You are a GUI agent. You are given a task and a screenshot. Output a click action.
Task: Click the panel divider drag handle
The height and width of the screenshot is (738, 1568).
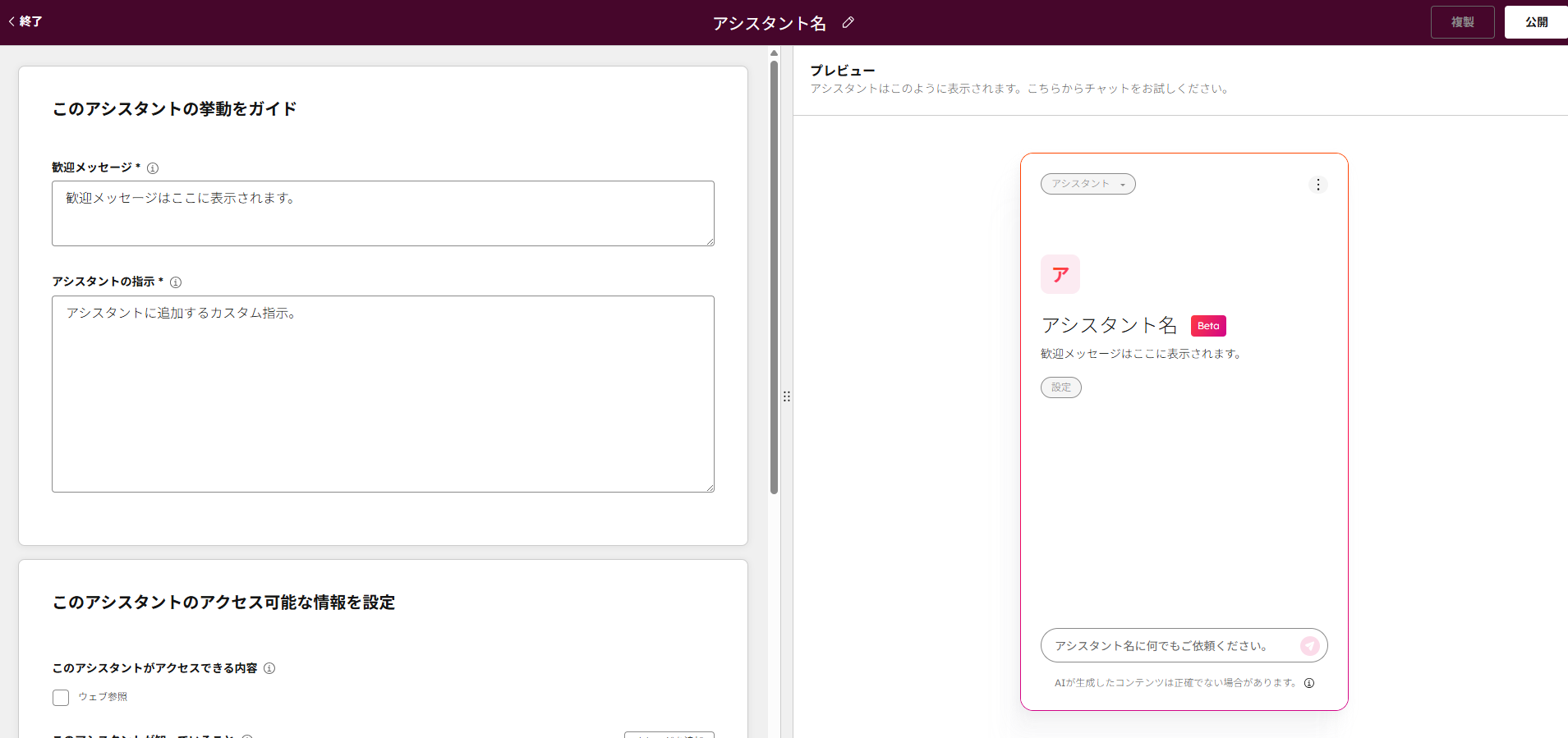(x=786, y=397)
